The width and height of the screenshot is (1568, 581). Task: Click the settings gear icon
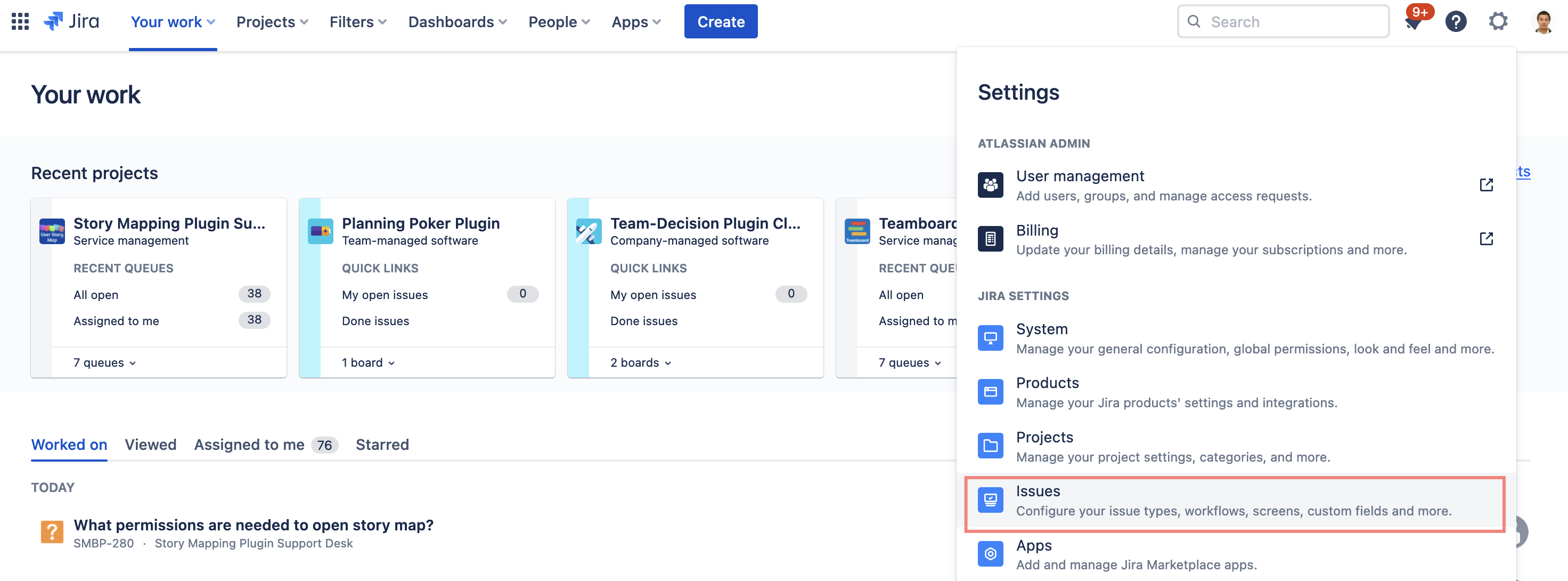coord(1499,21)
